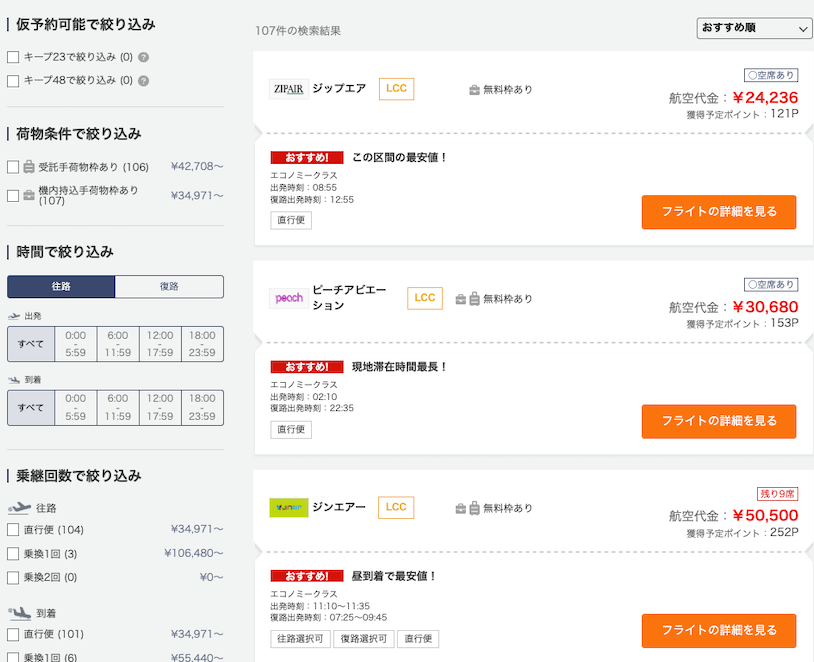Click フライトの詳細を見る for Peach flight
Screen dimensions: 814x662
718,421
